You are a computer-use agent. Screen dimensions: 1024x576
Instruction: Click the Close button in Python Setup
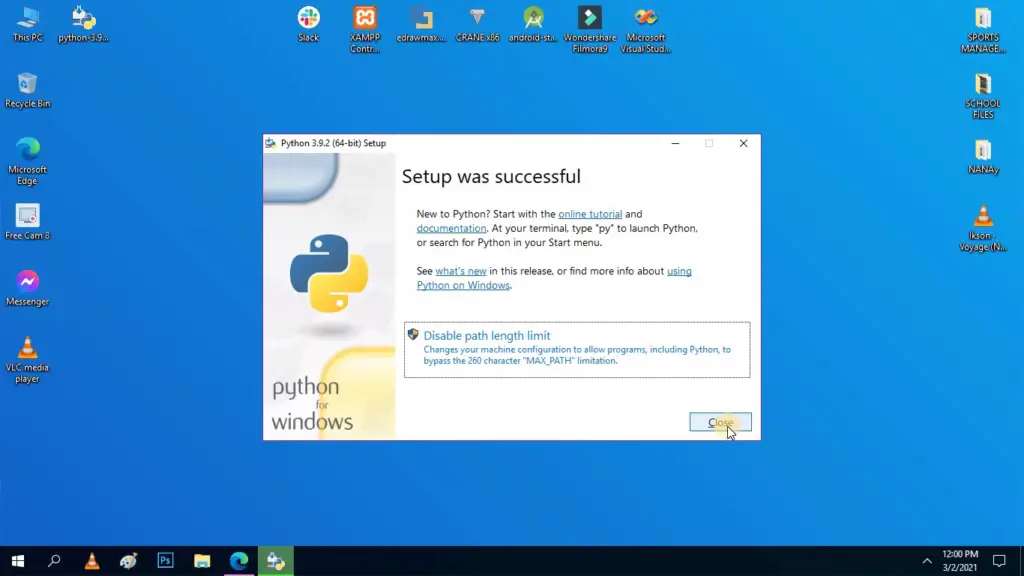click(720, 423)
